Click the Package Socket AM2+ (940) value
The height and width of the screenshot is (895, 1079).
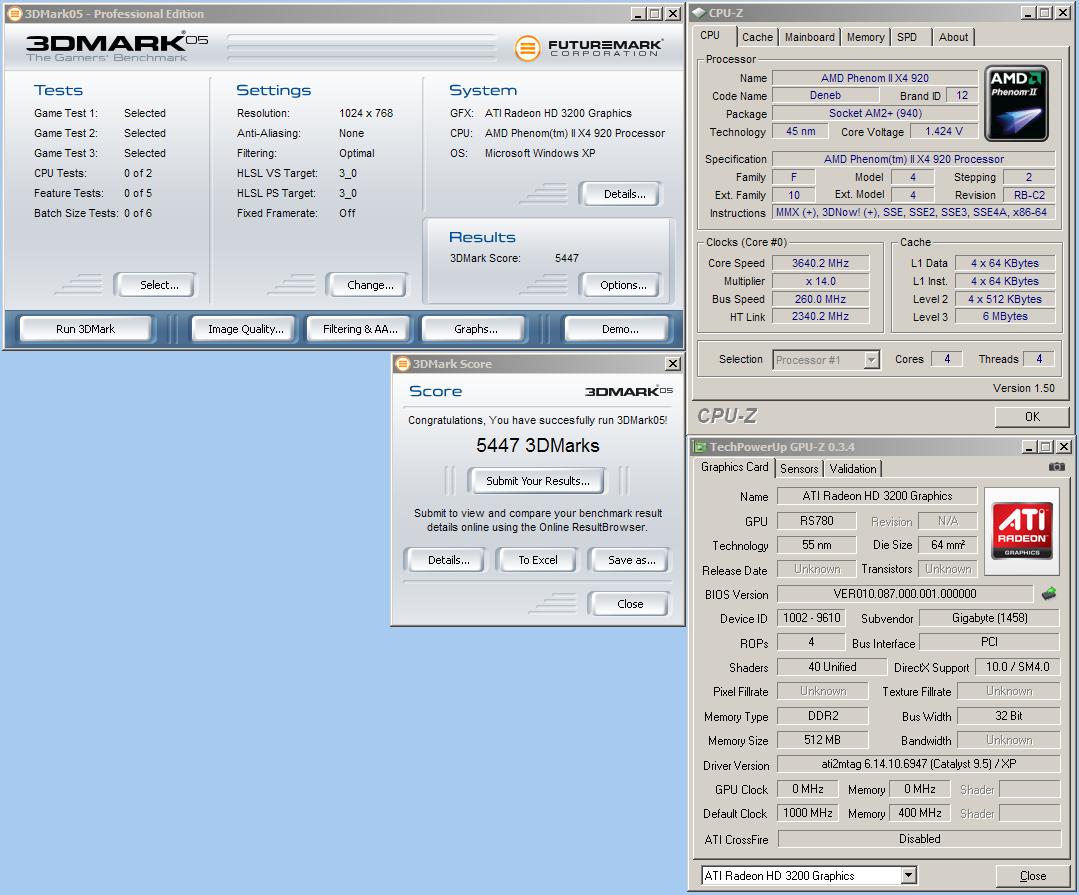click(x=875, y=113)
